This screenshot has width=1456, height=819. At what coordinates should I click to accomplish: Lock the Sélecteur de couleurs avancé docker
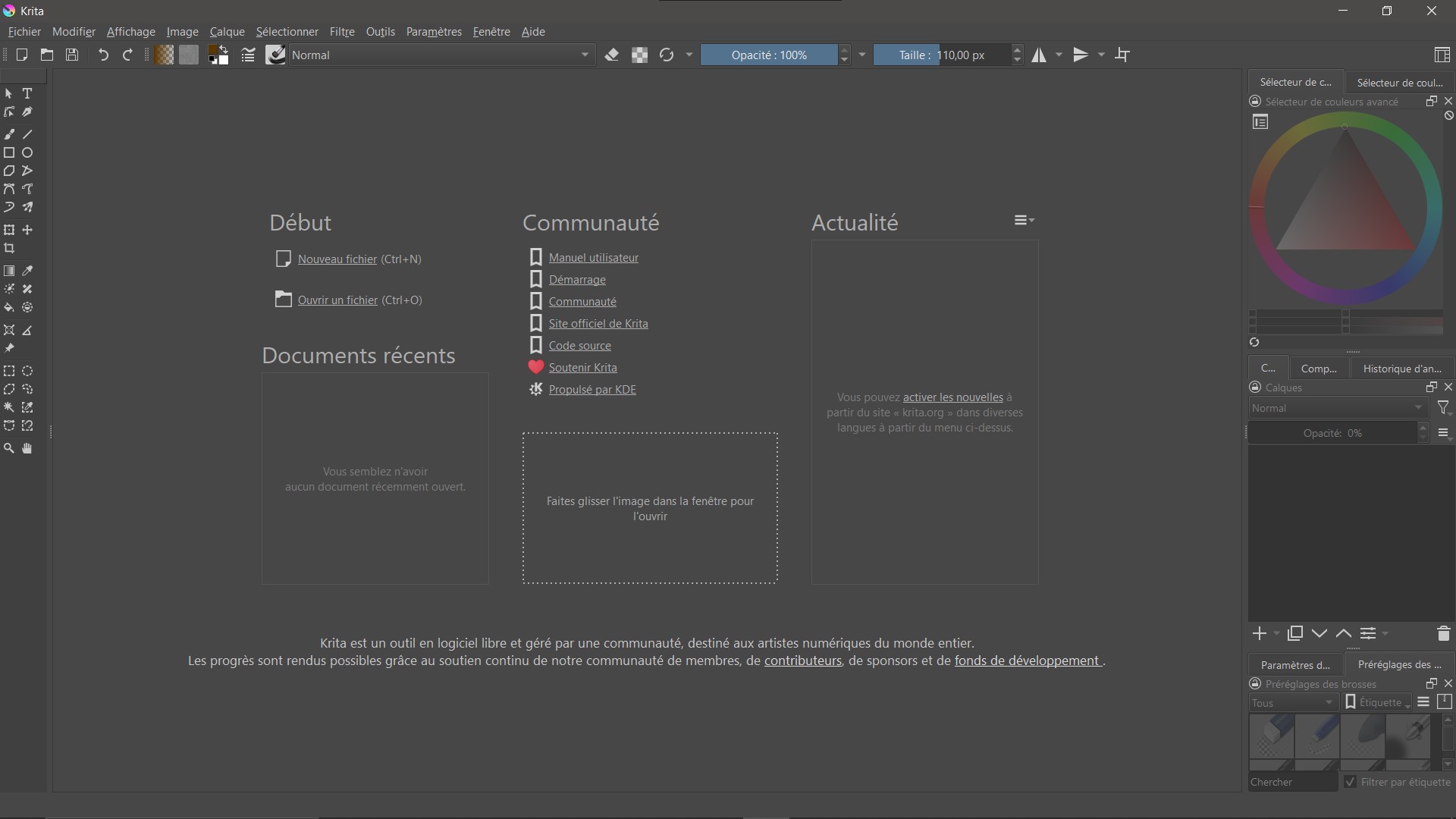(1255, 102)
